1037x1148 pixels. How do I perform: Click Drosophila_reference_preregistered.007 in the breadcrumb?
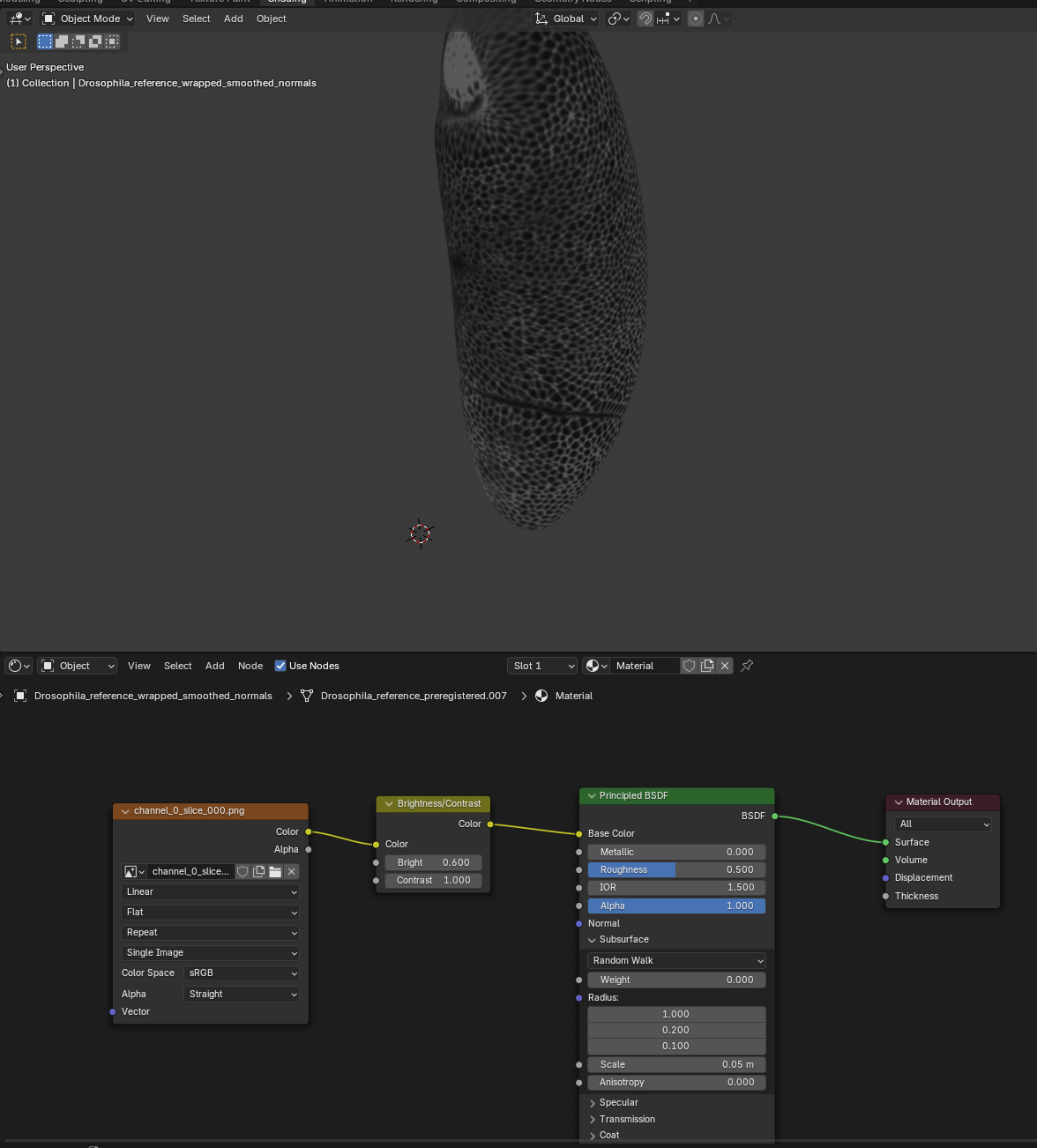(413, 696)
